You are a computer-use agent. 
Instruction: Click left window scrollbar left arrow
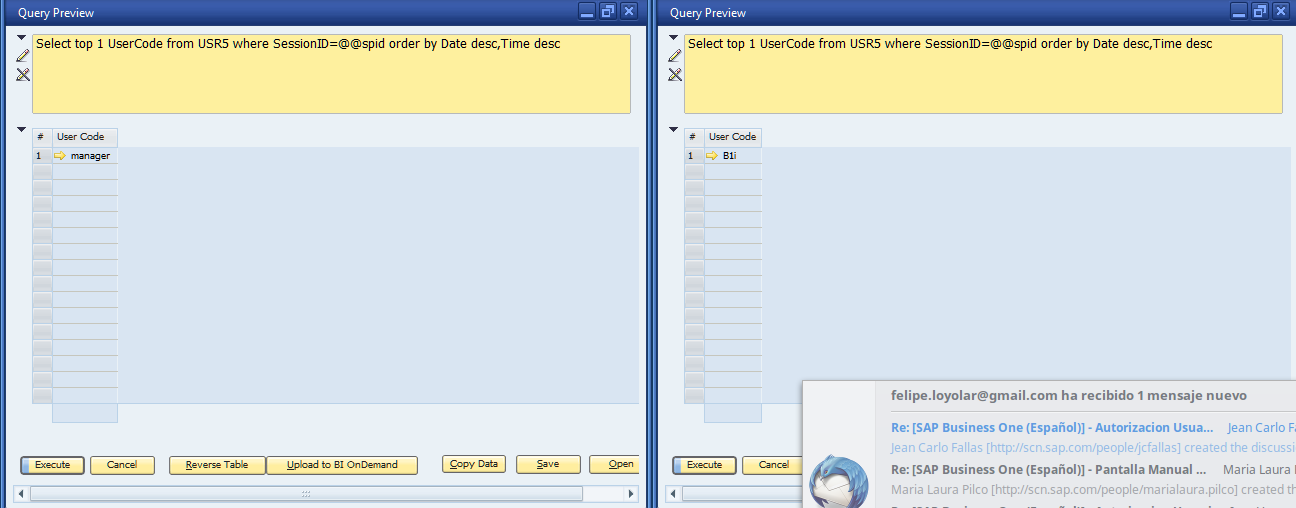tap(21, 494)
